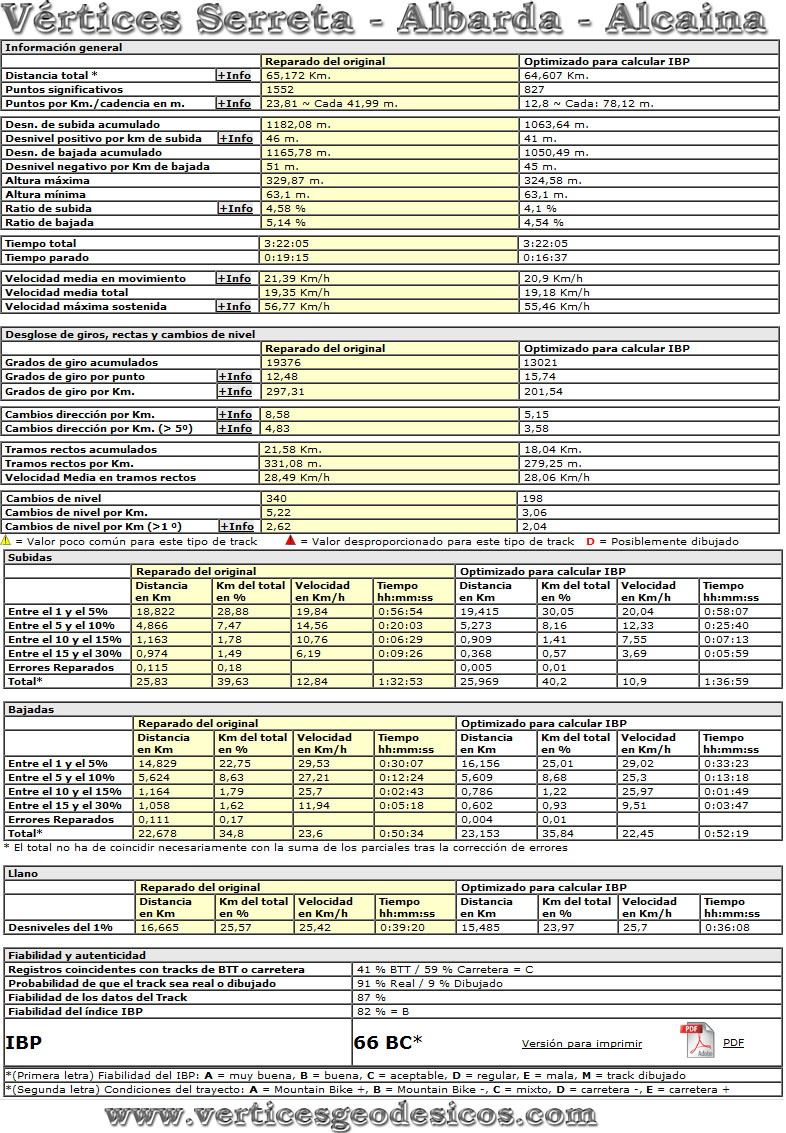The height and width of the screenshot is (1133, 786).
Task: Open +Info for Grados de giro por Km.
Action: [x=235, y=390]
